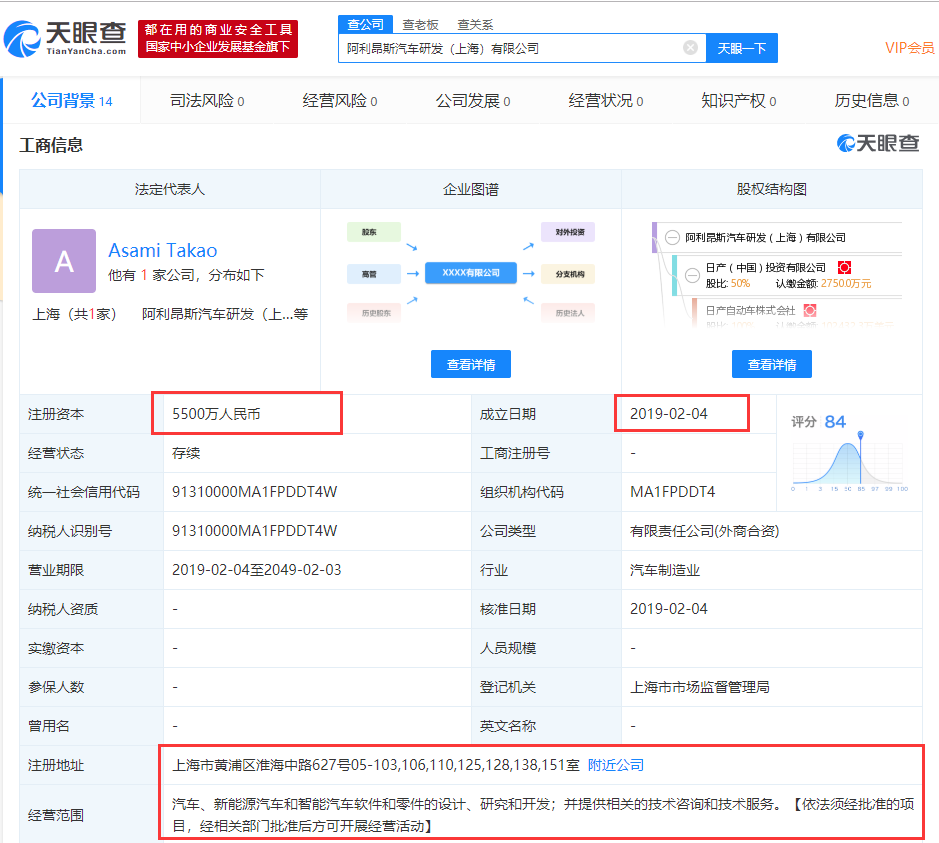Open the 企业图谱 diagram thumbnail
This screenshot has width=939, height=843.
[471, 272]
